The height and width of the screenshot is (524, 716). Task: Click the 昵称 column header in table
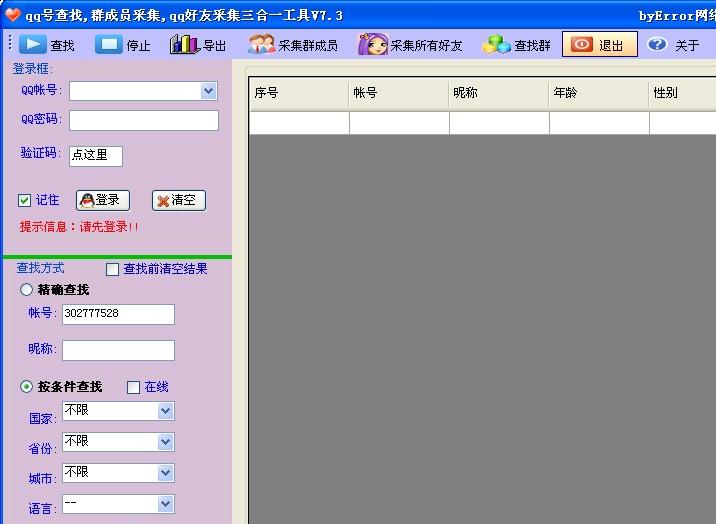[499, 93]
